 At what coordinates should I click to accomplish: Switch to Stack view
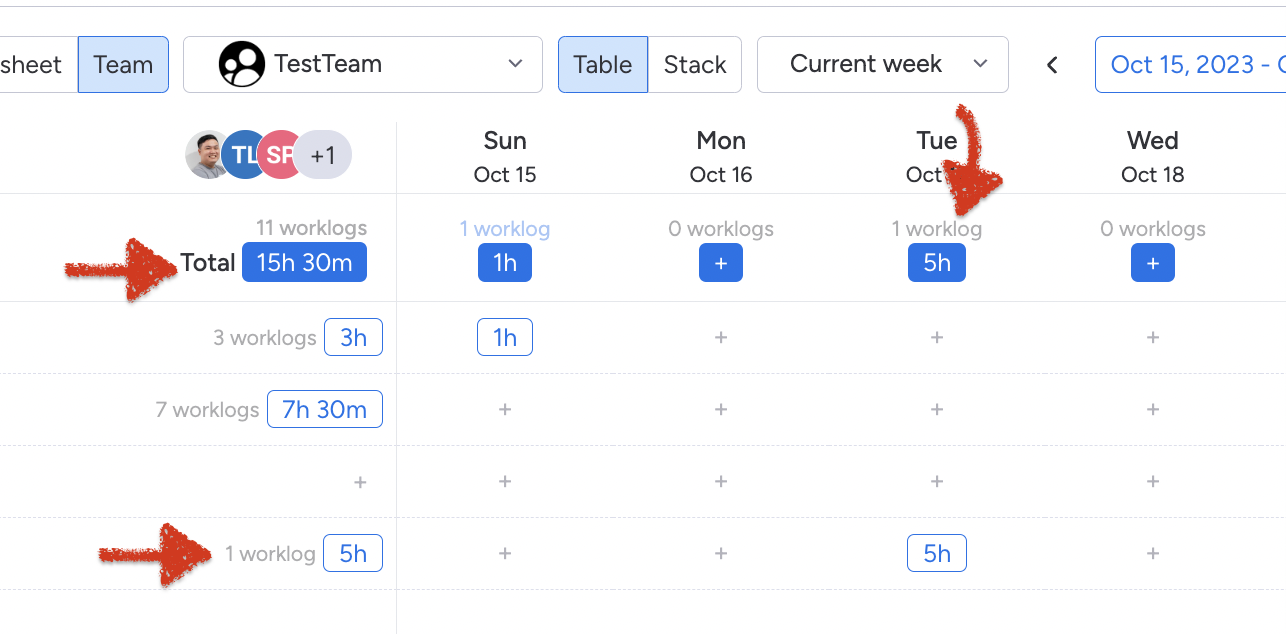click(x=695, y=65)
